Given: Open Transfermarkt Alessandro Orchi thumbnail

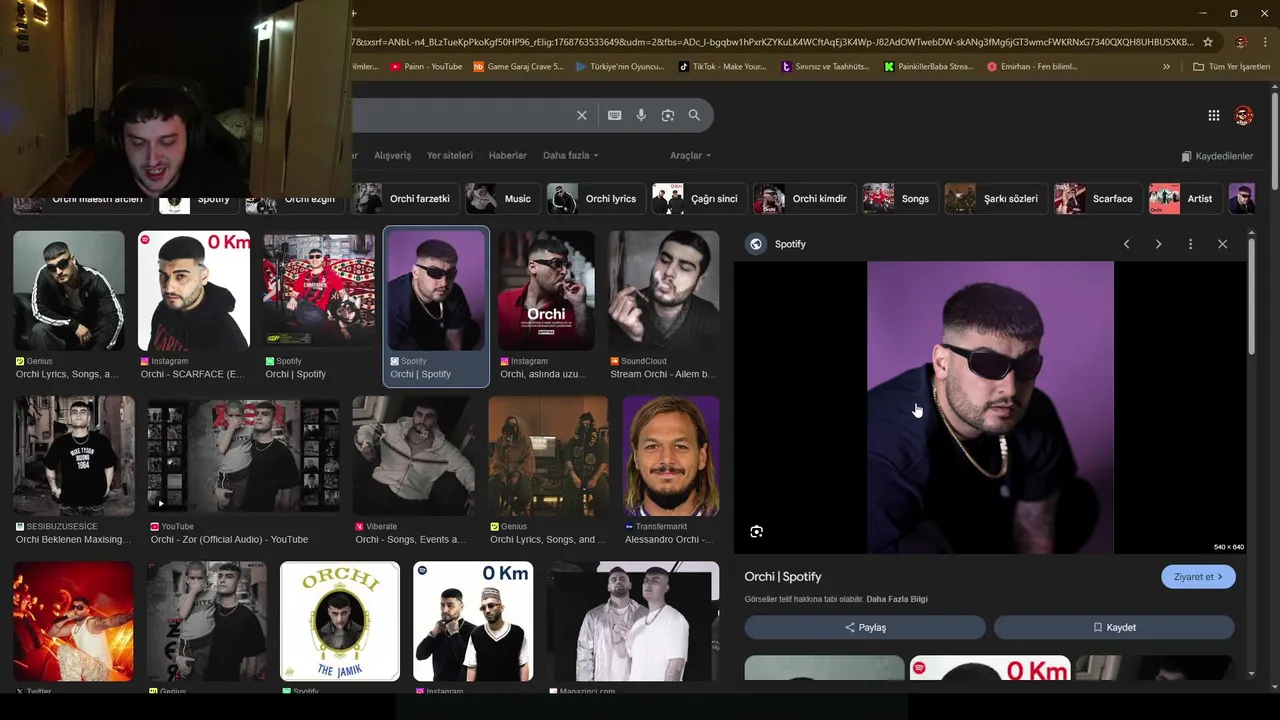Looking at the screenshot, I should [671, 456].
